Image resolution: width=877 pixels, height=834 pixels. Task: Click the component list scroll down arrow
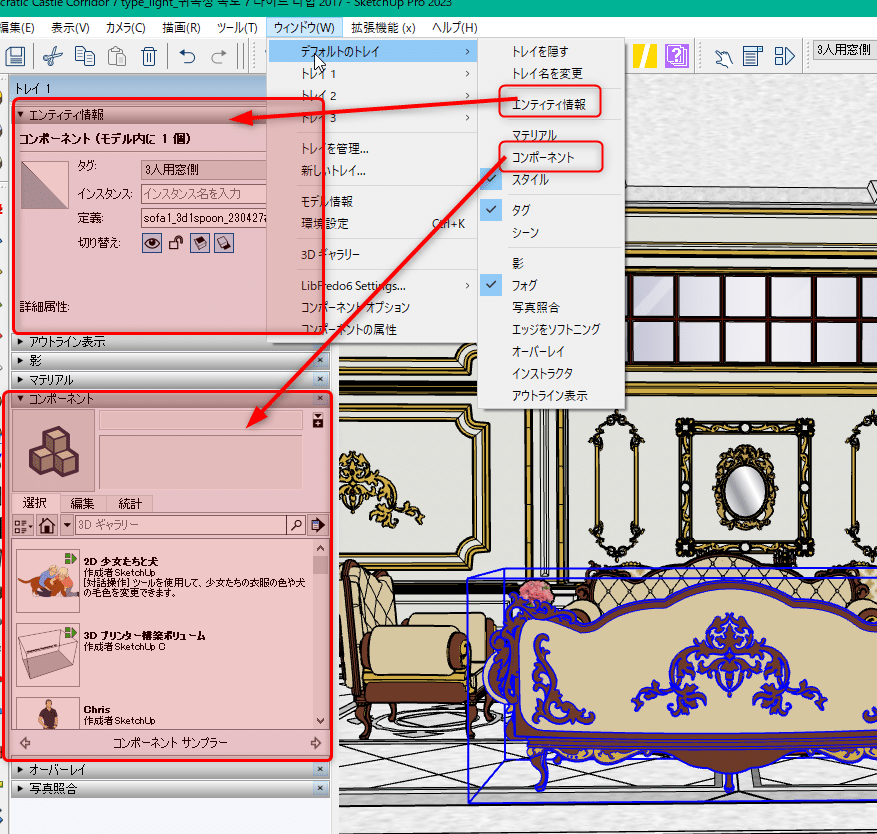(320, 720)
